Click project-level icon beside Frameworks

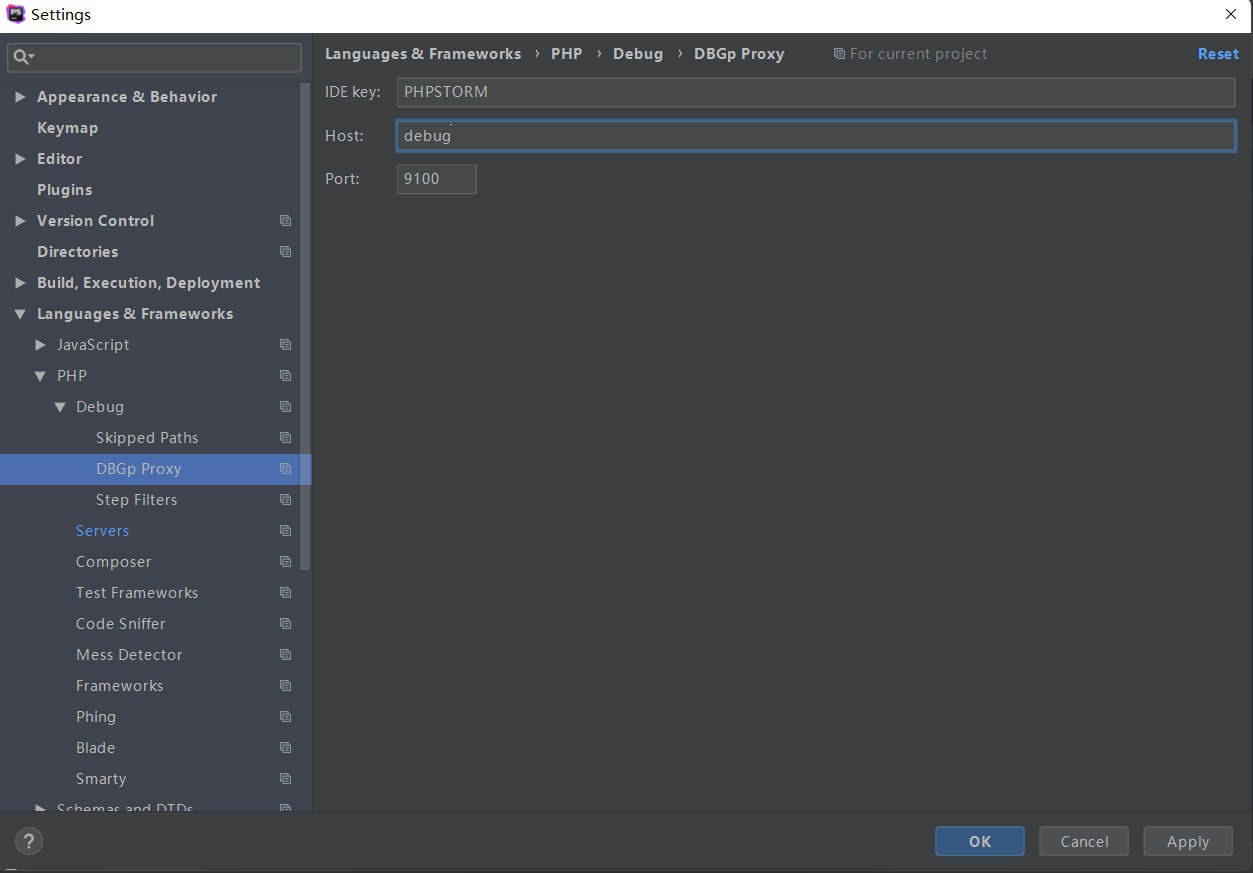(286, 686)
